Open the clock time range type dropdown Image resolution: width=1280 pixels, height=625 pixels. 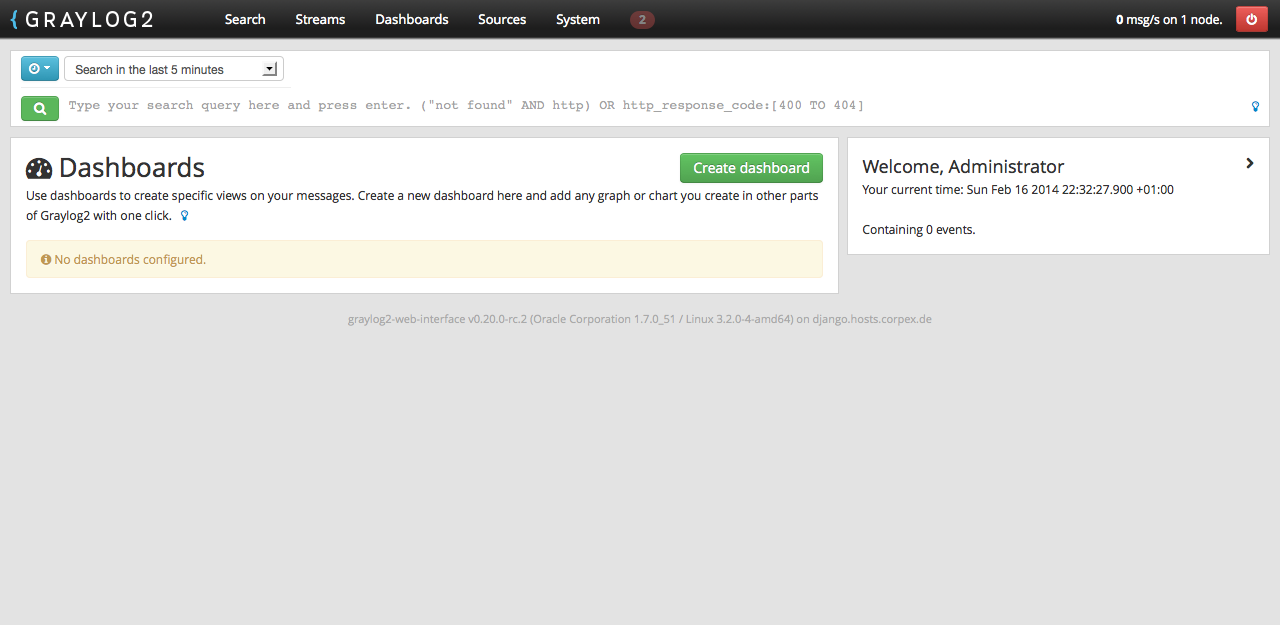40,69
